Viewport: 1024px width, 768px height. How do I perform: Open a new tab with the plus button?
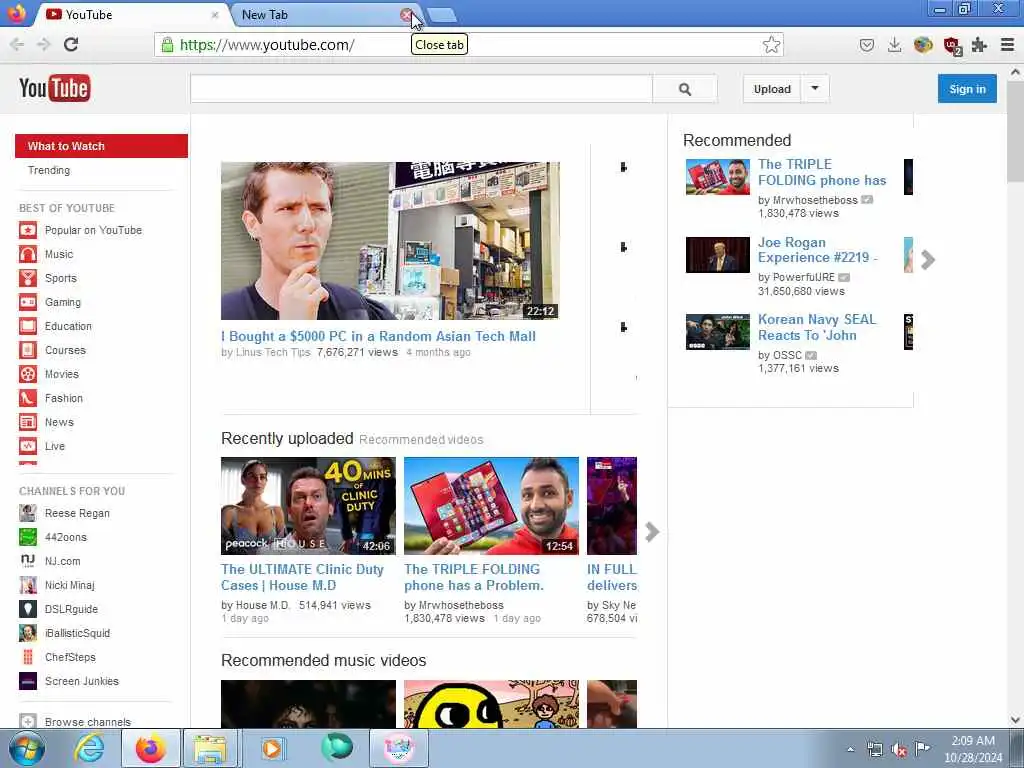(443, 15)
